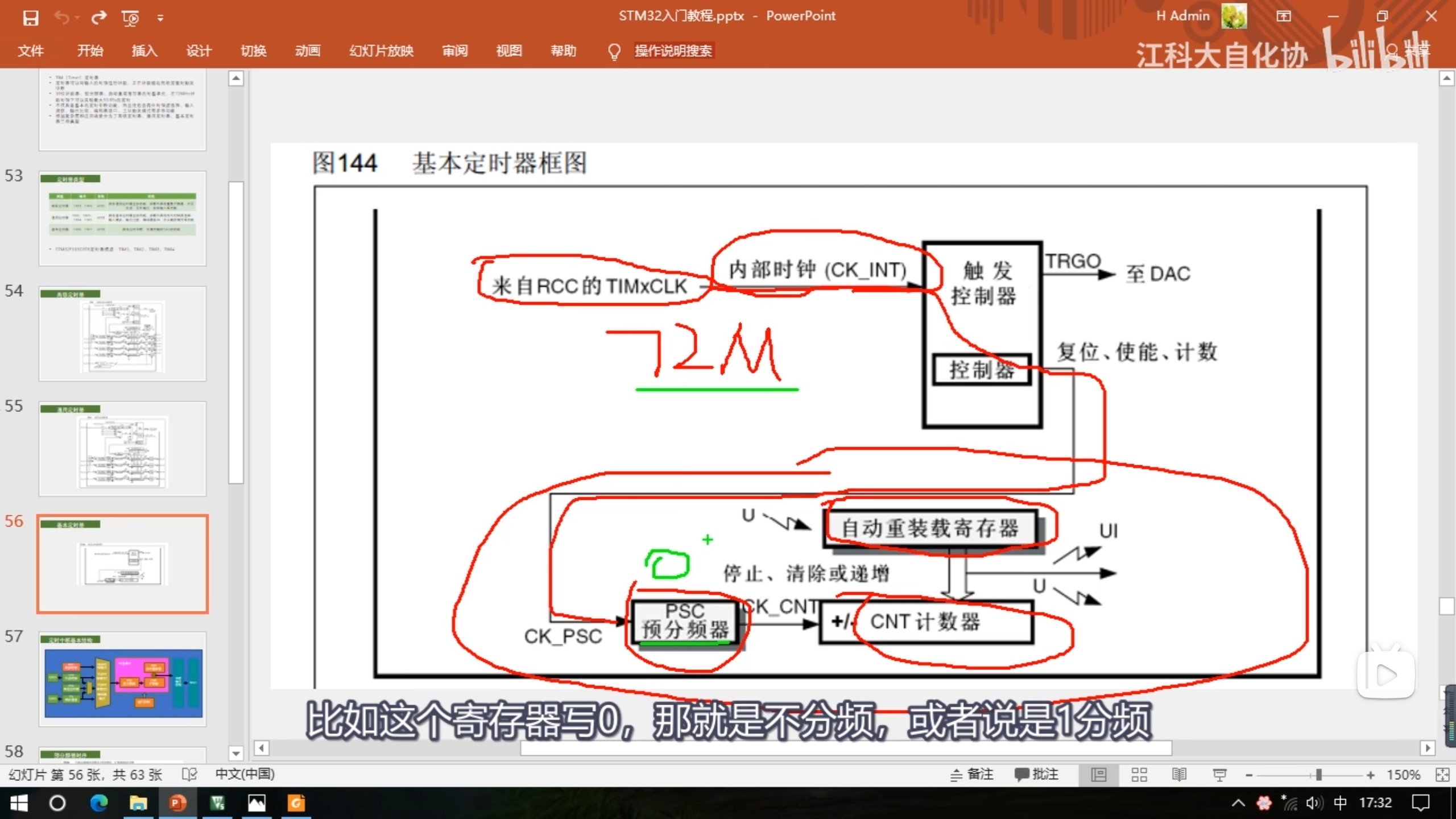Start Slide Show icon in status bar
The height and width of the screenshot is (819, 1456).
pyautogui.click(x=1219, y=775)
